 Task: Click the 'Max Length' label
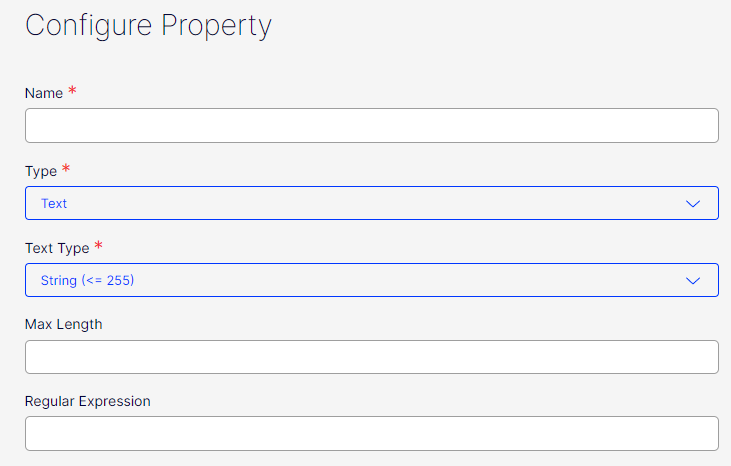(x=63, y=324)
